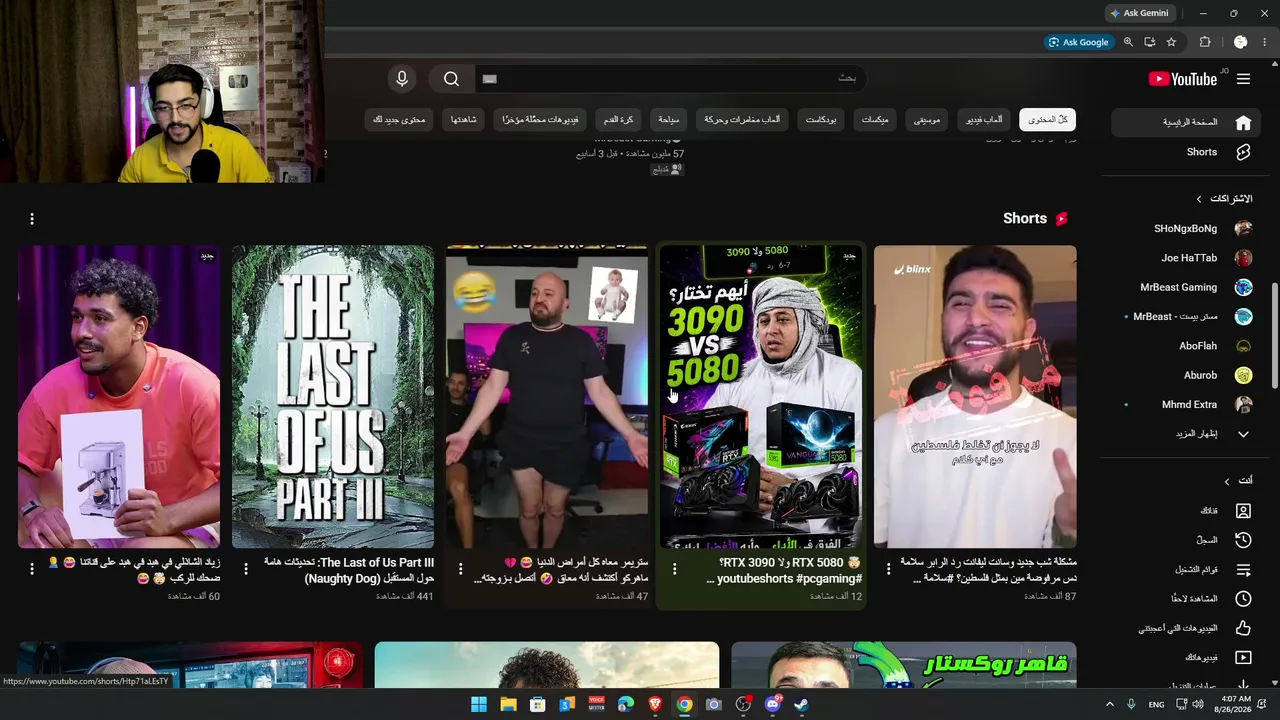This screenshot has width=1280, height=720.
Task: Open Steam from the taskbar
Action: point(801,704)
